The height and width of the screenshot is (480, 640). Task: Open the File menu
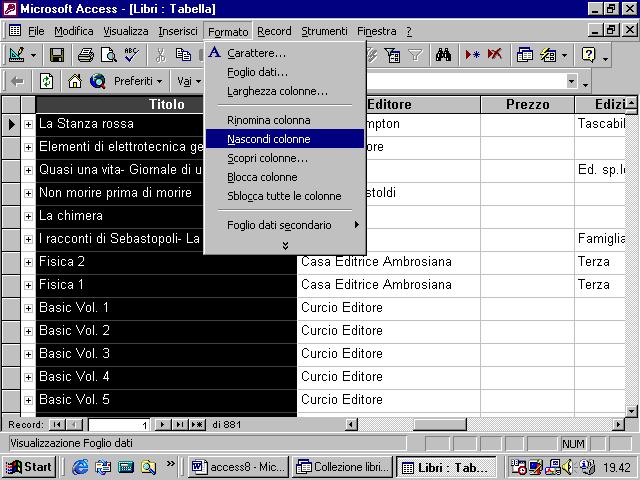pos(36,31)
